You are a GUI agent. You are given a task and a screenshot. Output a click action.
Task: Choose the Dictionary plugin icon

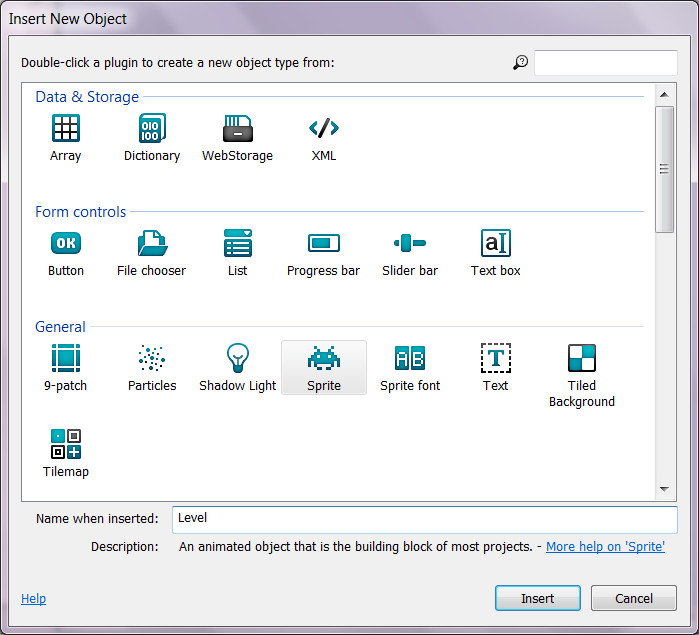click(152, 129)
